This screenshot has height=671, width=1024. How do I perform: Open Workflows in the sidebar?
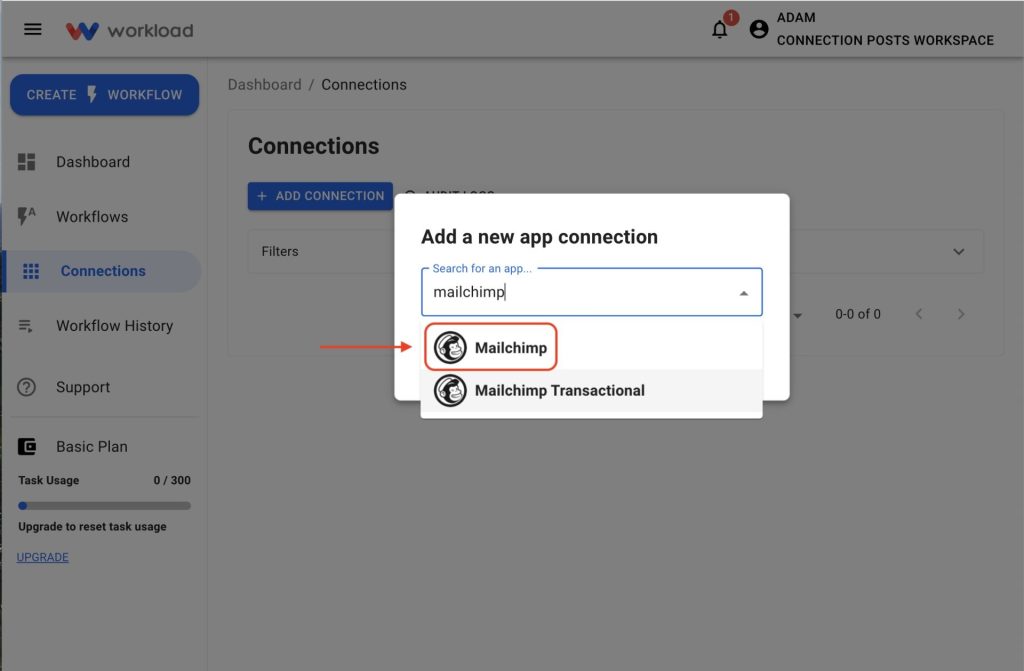click(92, 216)
